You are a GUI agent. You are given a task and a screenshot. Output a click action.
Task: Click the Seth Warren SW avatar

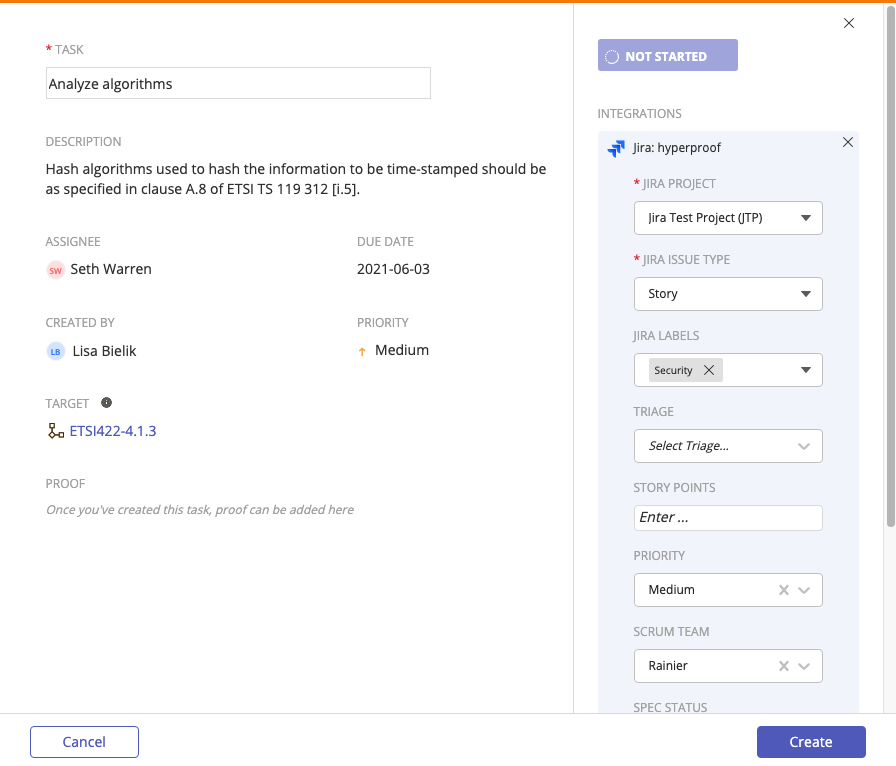tap(55, 270)
